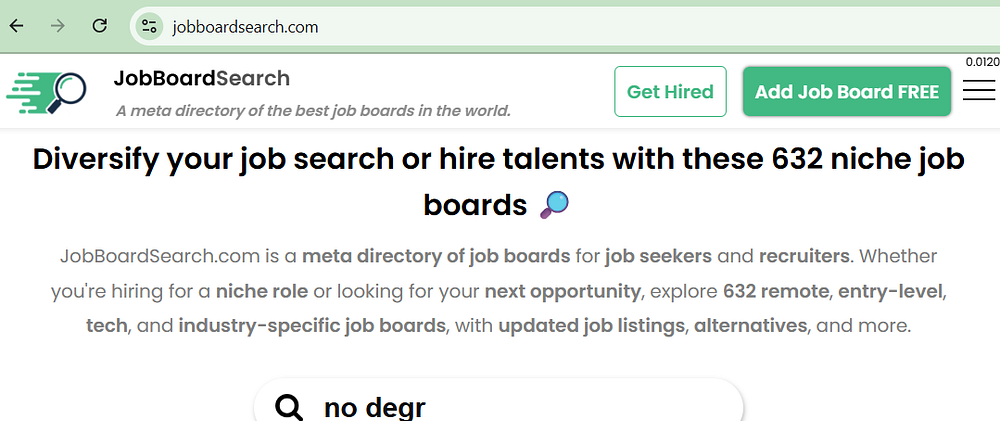Click the magnifying glass emoji in heading
1000x421 pixels.
pyautogui.click(x=554, y=205)
